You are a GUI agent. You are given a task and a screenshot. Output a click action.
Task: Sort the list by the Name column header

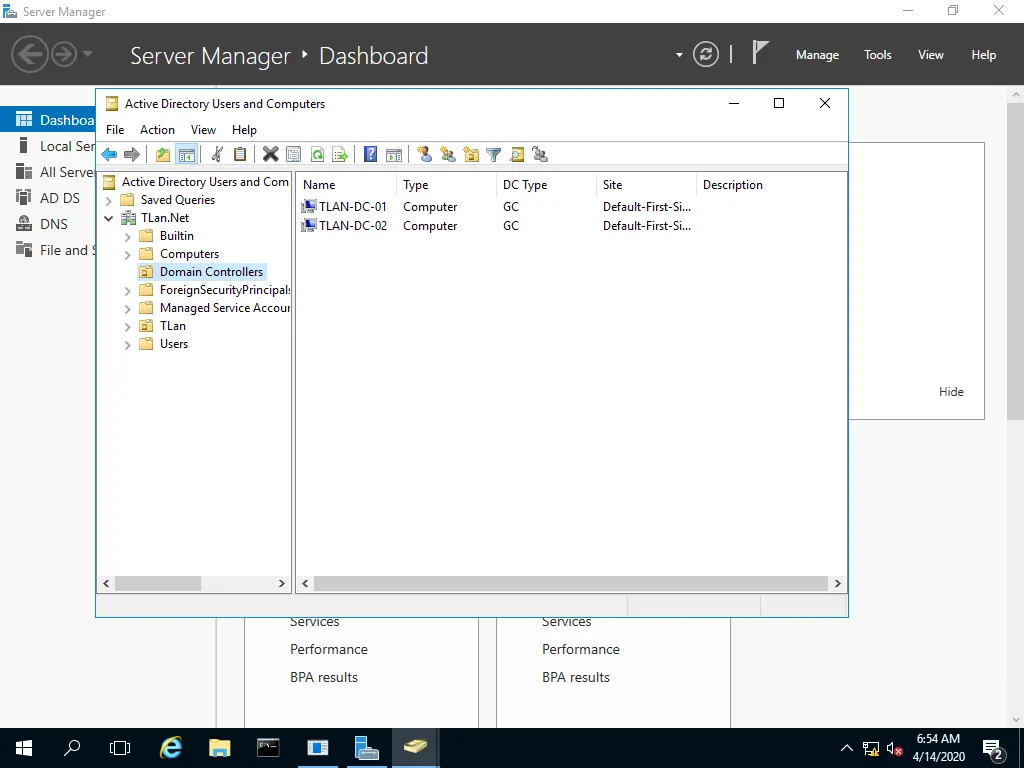(x=347, y=185)
